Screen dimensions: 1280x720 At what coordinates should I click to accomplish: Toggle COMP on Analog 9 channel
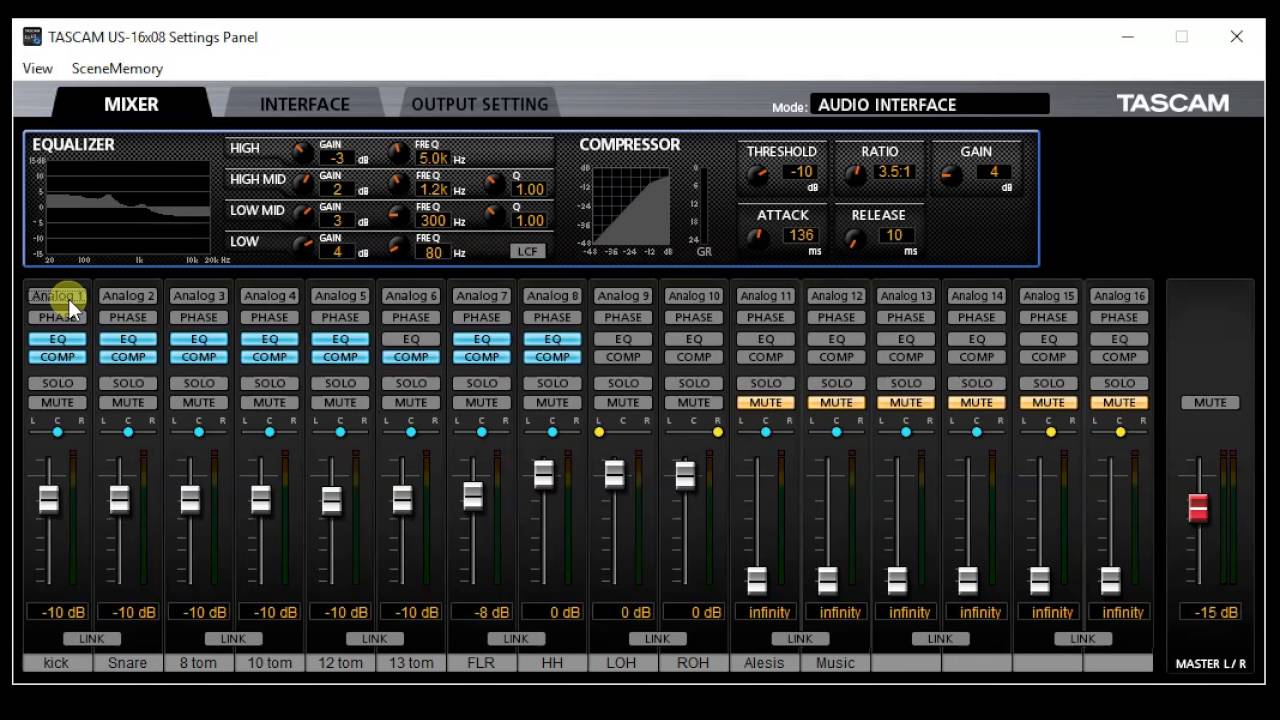(623, 357)
